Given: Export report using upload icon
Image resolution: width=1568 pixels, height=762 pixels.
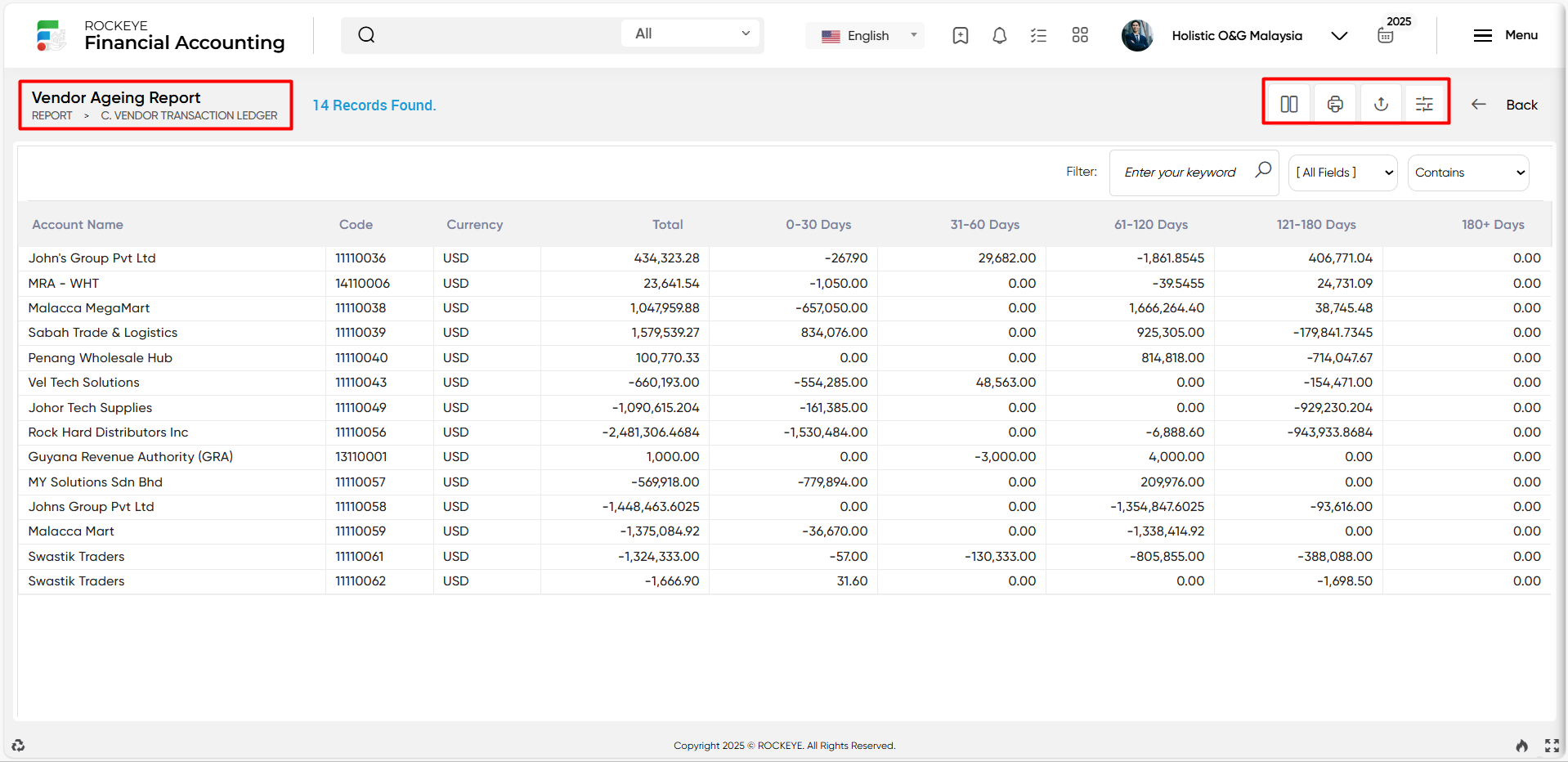Looking at the screenshot, I should pyautogui.click(x=1381, y=104).
